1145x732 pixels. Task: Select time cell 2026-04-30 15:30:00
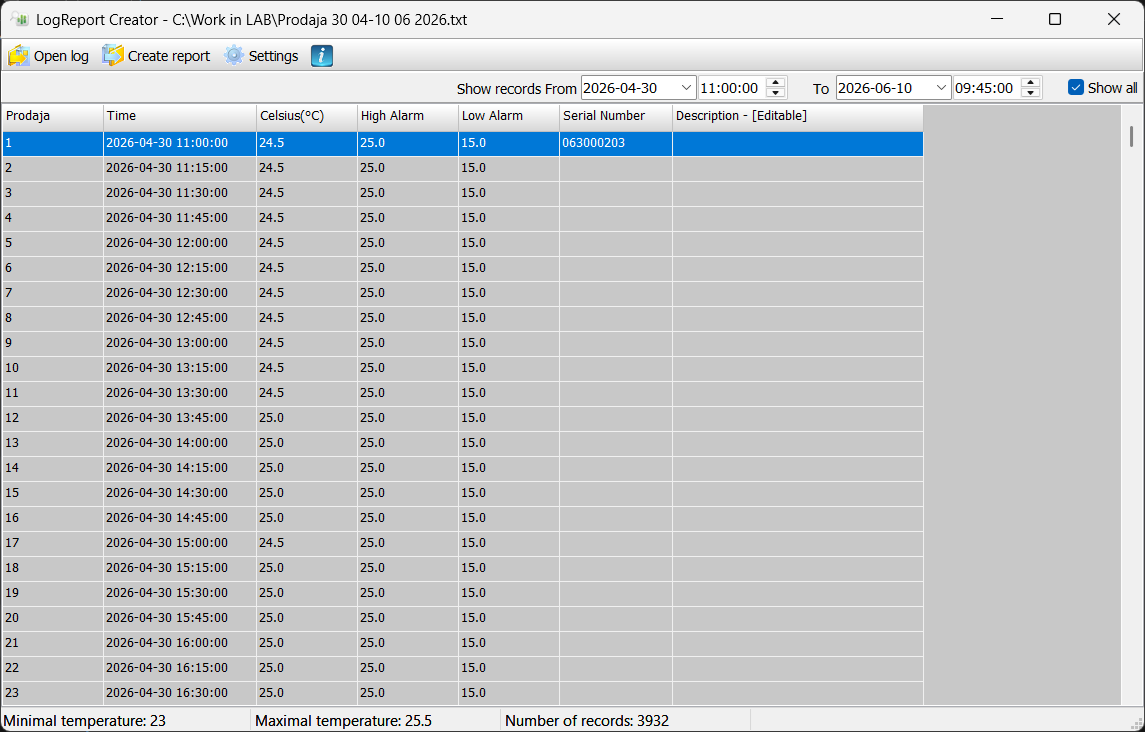point(180,592)
